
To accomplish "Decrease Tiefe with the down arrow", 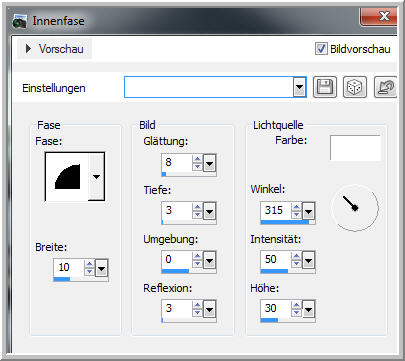I will 197,214.
